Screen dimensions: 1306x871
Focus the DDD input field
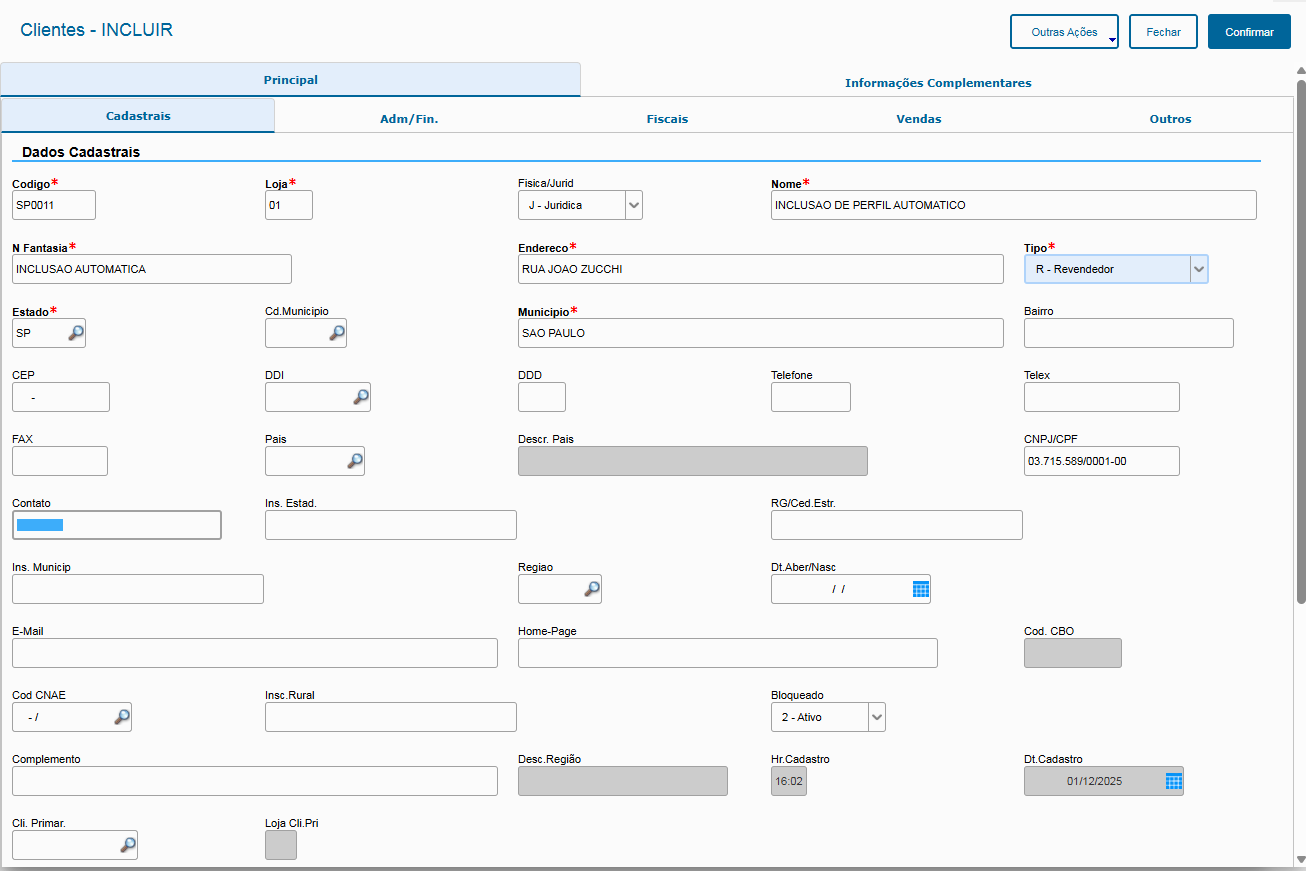pyautogui.click(x=542, y=397)
